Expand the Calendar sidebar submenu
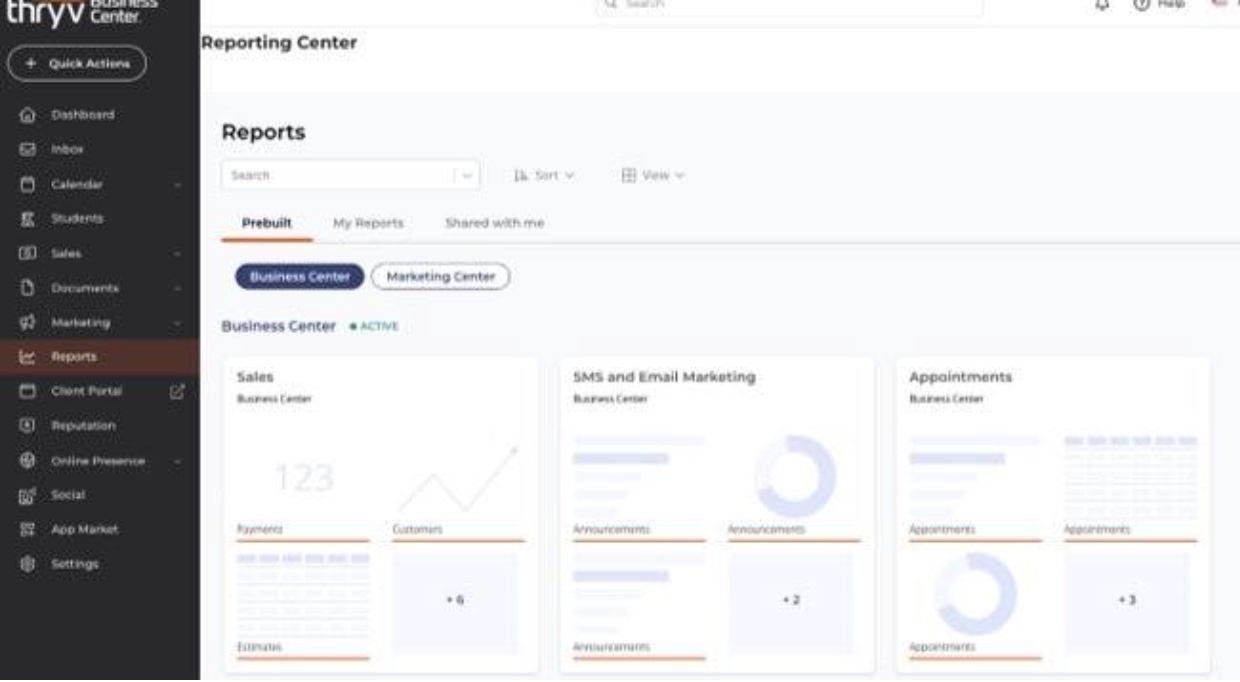 click(177, 185)
